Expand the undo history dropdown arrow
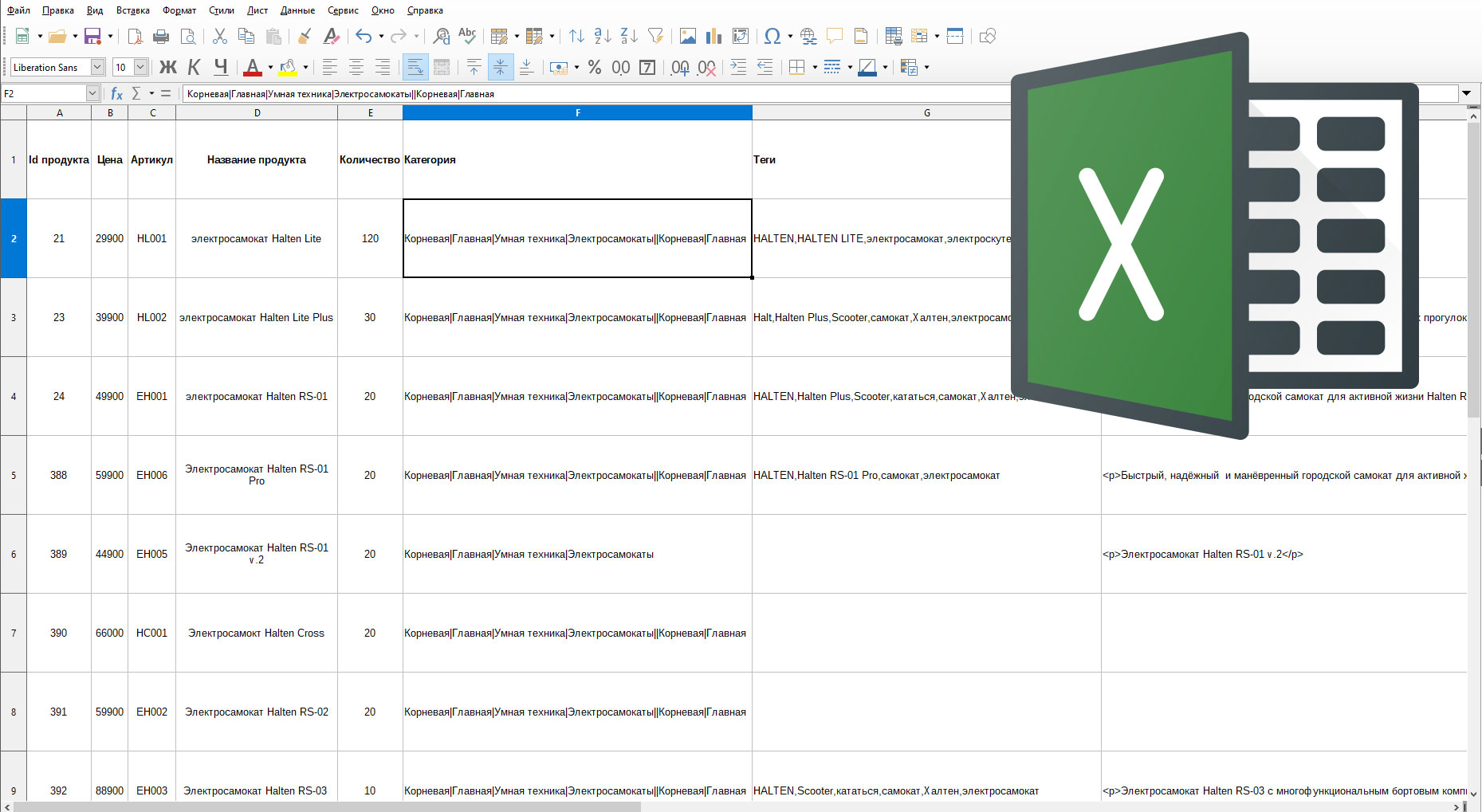Viewport: 1482px width, 812px height. [x=381, y=36]
